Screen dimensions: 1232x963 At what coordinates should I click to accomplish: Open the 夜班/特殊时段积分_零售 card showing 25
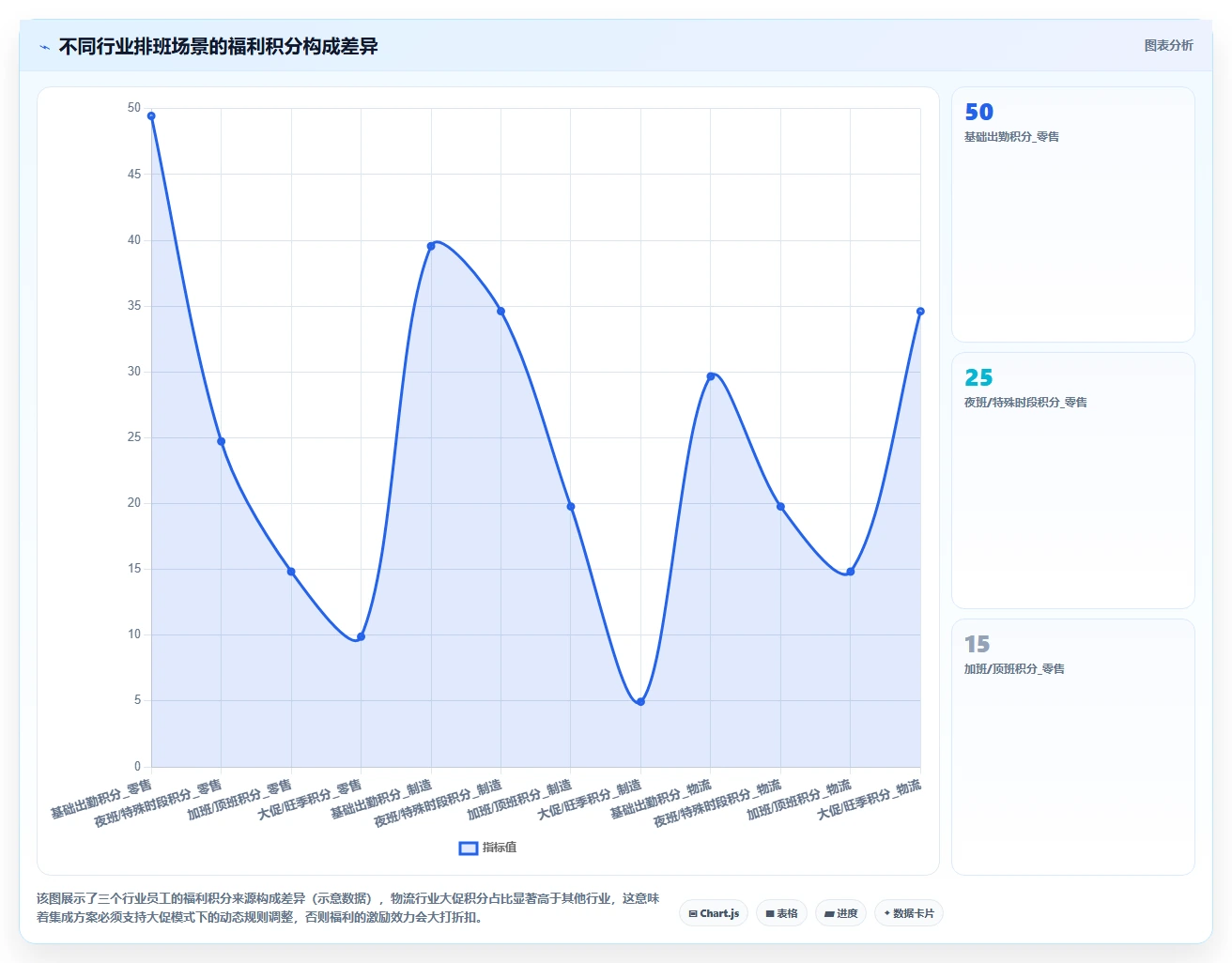coord(1073,481)
